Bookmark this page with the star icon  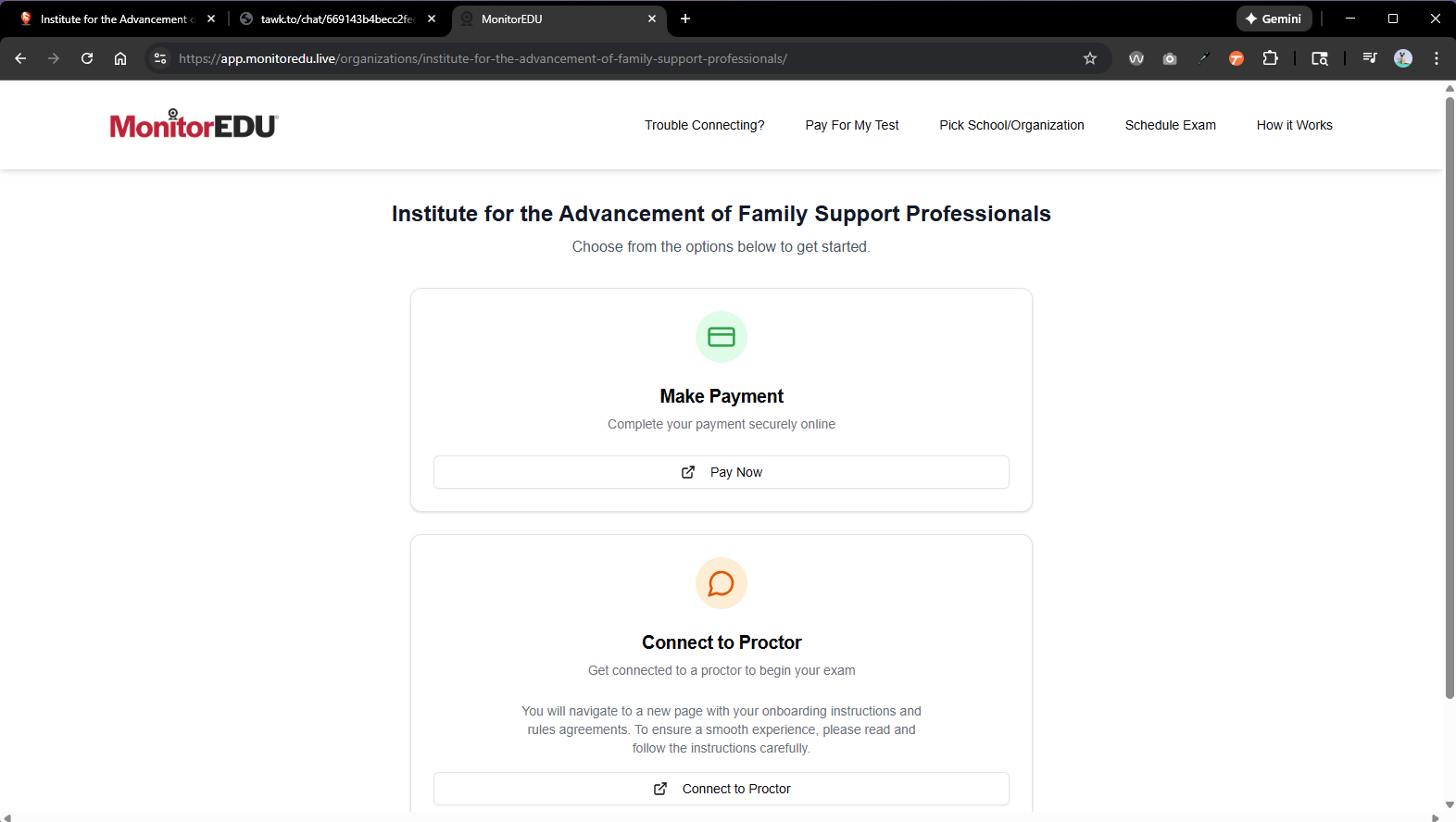1090,58
